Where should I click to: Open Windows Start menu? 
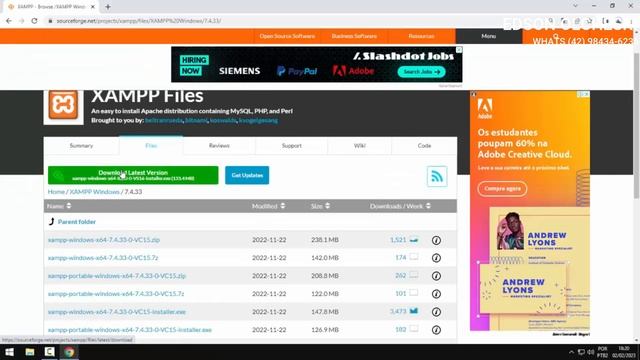[9, 352]
